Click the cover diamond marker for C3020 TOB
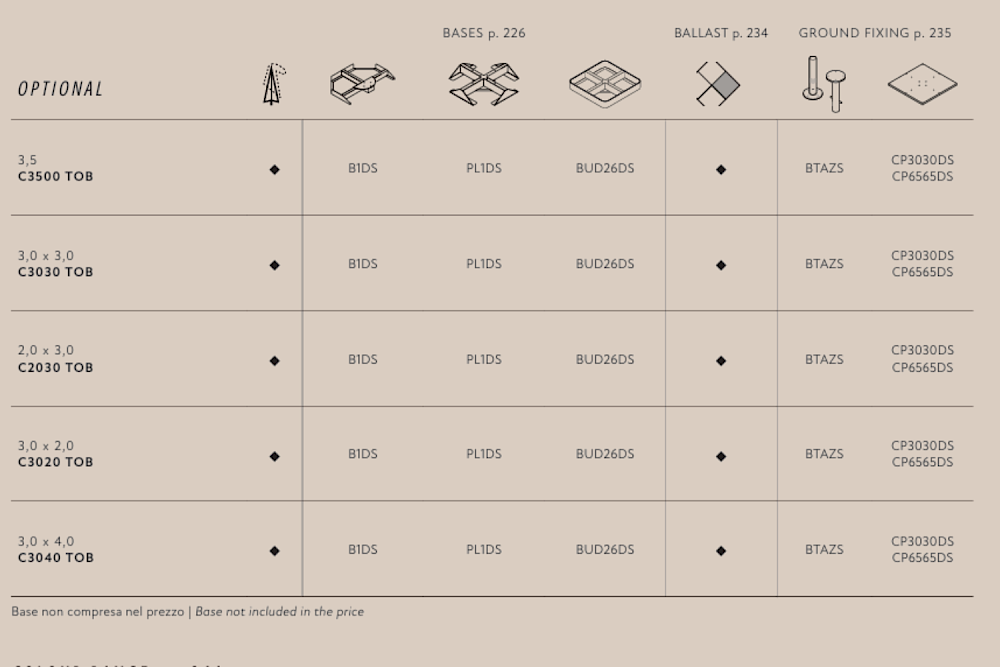Screen dimensions: 1000x667 pyautogui.click(x=274, y=456)
